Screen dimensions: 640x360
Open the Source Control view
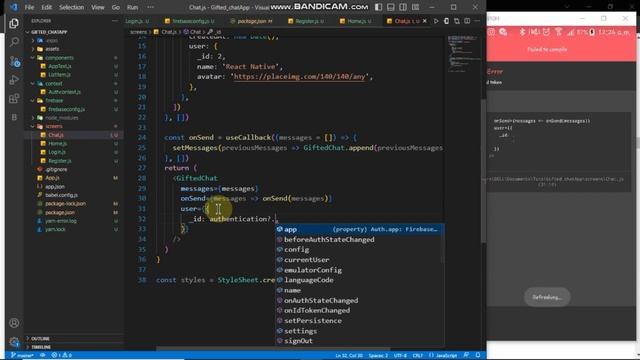(15, 61)
